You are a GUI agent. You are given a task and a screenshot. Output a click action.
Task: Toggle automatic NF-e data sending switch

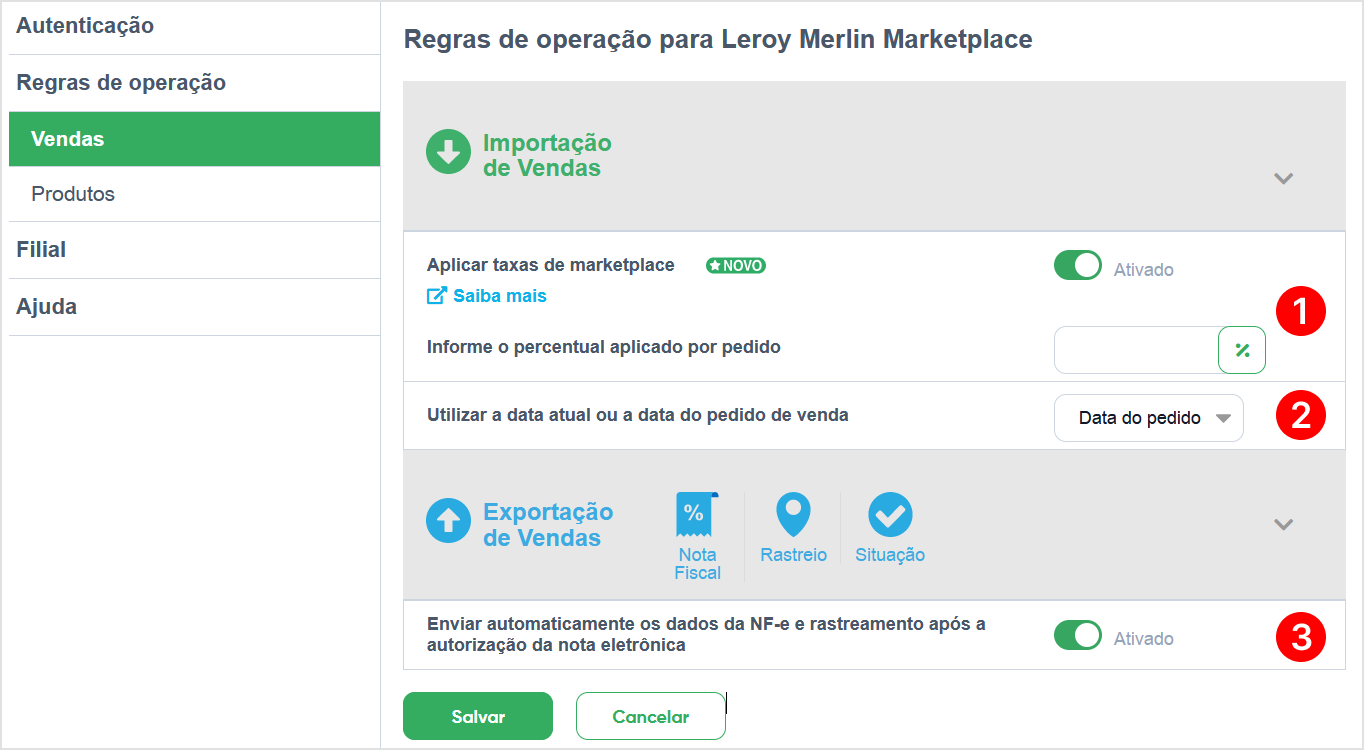[1077, 636]
